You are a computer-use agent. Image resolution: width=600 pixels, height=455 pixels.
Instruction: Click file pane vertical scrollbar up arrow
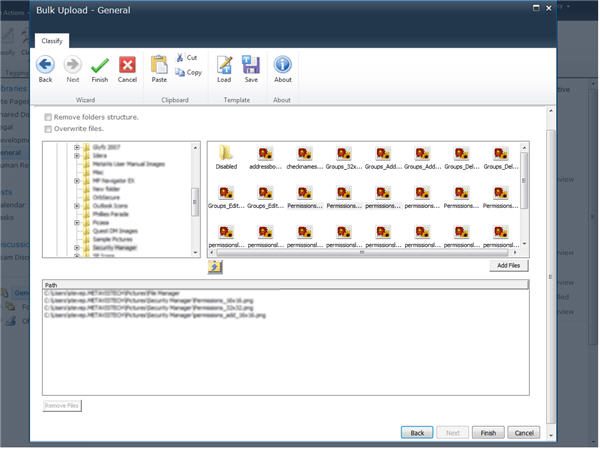pyautogui.click(x=524, y=148)
